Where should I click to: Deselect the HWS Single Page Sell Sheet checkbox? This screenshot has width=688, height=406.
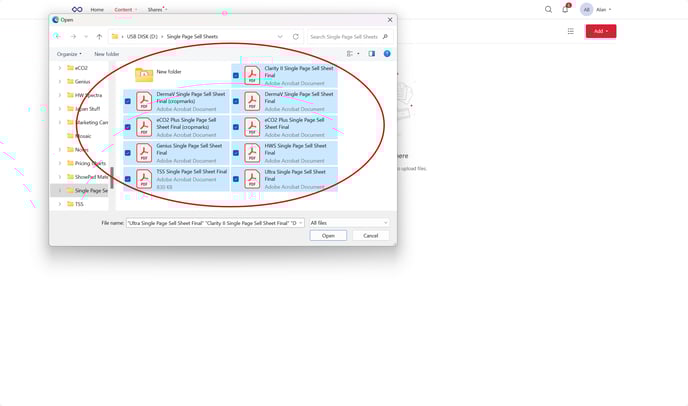click(236, 153)
